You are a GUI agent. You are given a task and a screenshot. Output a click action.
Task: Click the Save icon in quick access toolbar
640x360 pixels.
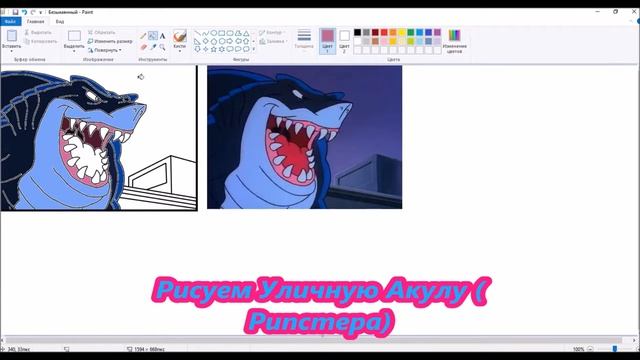[x=16, y=12]
